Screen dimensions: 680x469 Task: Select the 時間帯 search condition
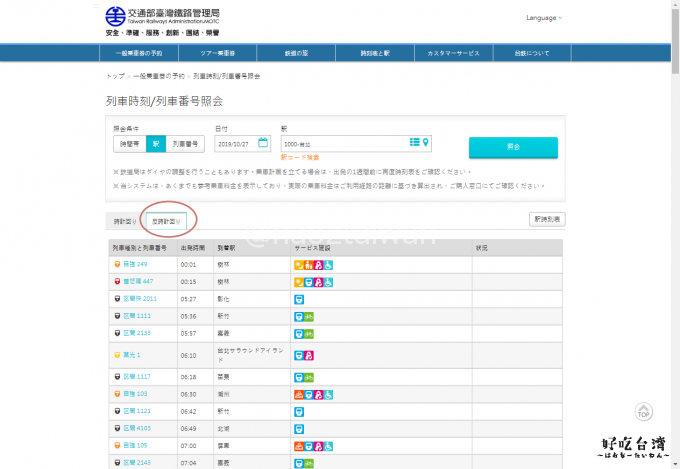[x=129, y=144]
